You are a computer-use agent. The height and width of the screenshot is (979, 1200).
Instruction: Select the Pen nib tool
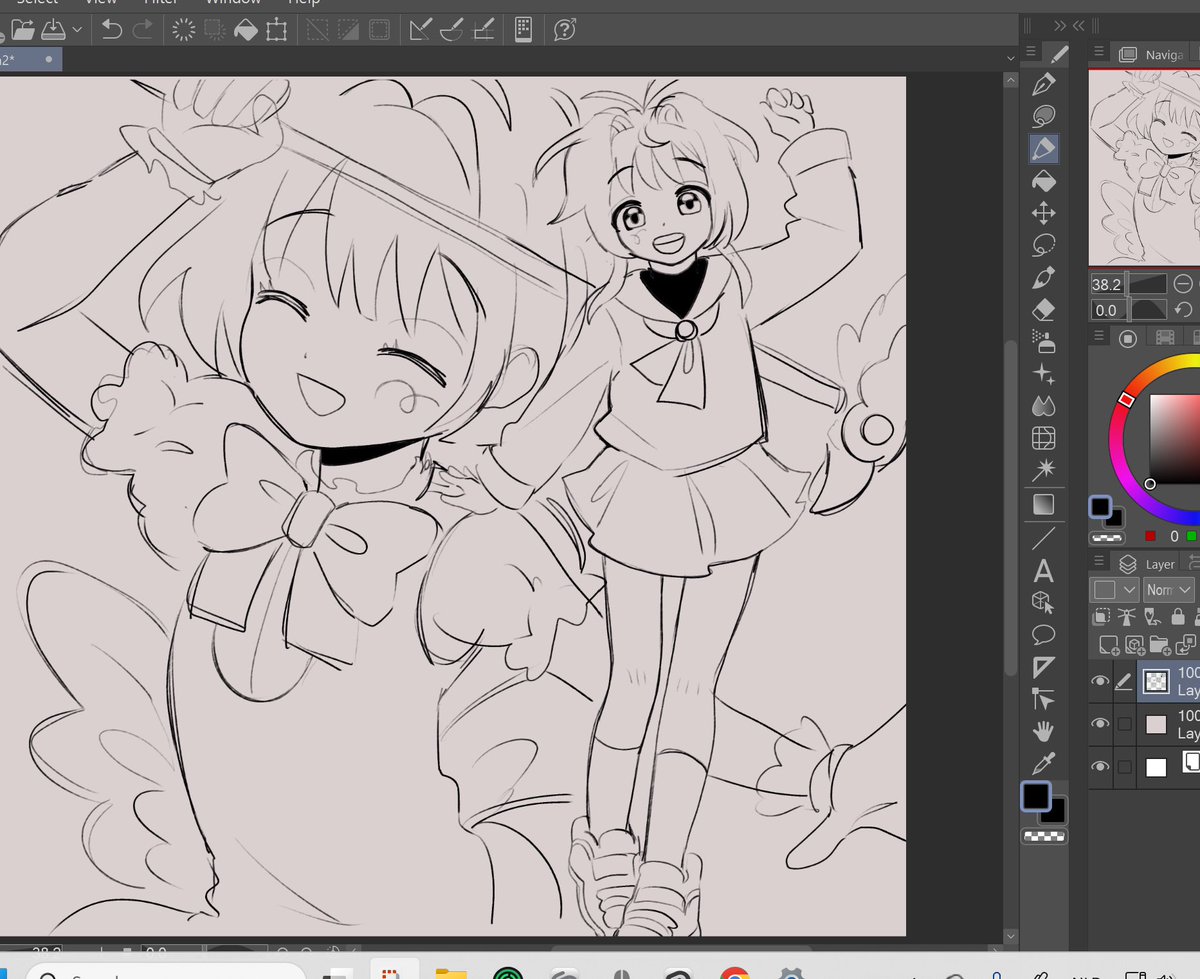pos(1044,84)
